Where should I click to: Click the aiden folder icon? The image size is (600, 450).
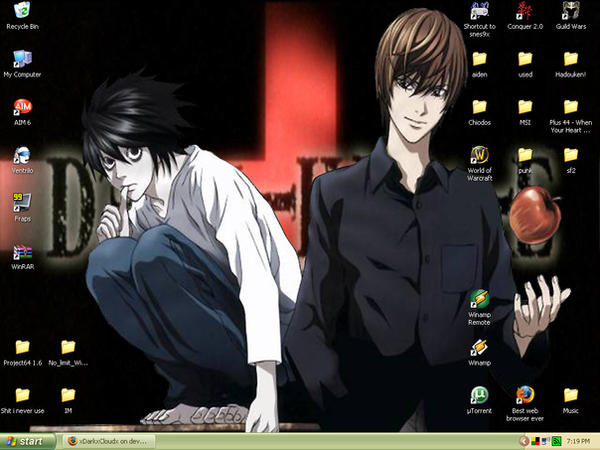479,59
